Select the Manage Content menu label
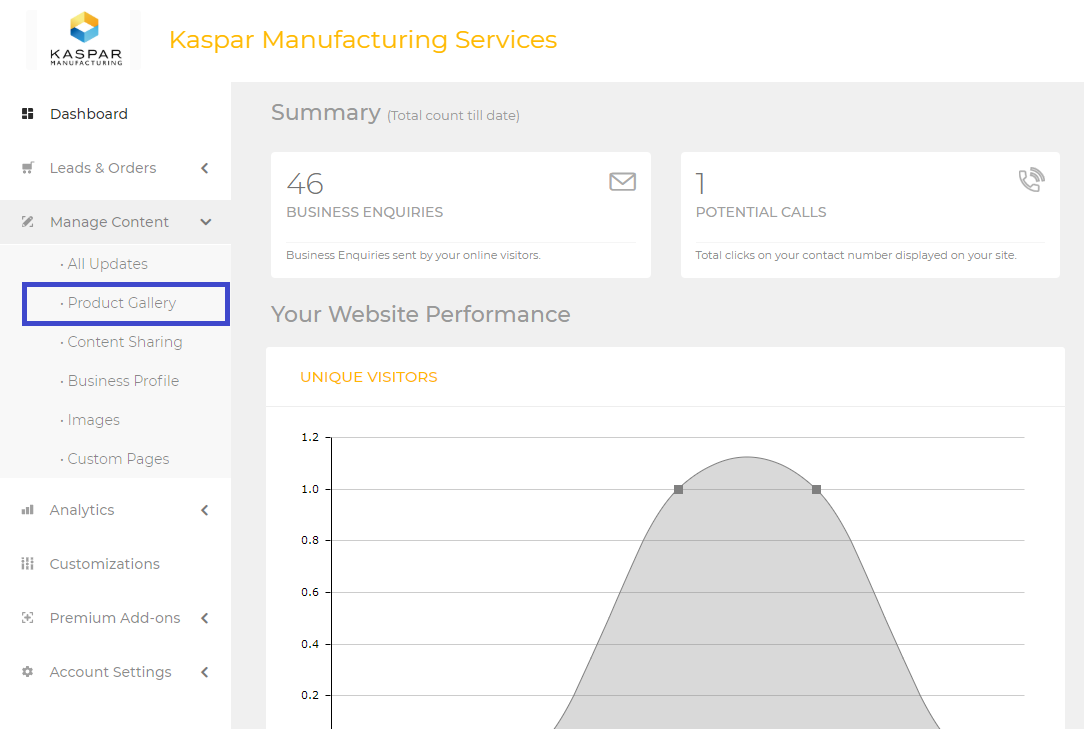The width and height of the screenshot is (1084, 729). [x=109, y=222]
